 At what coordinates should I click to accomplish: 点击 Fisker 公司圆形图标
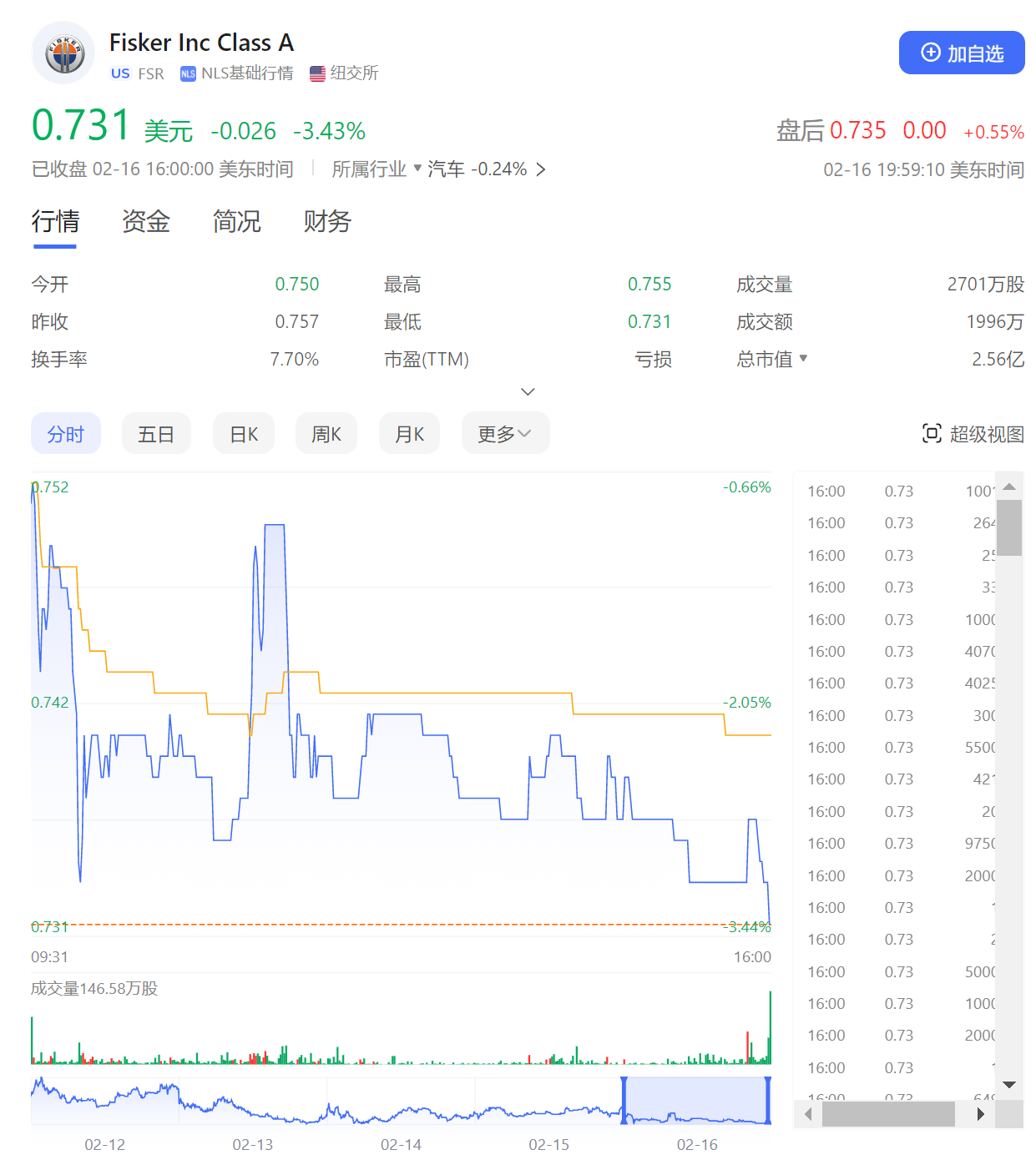[x=63, y=52]
